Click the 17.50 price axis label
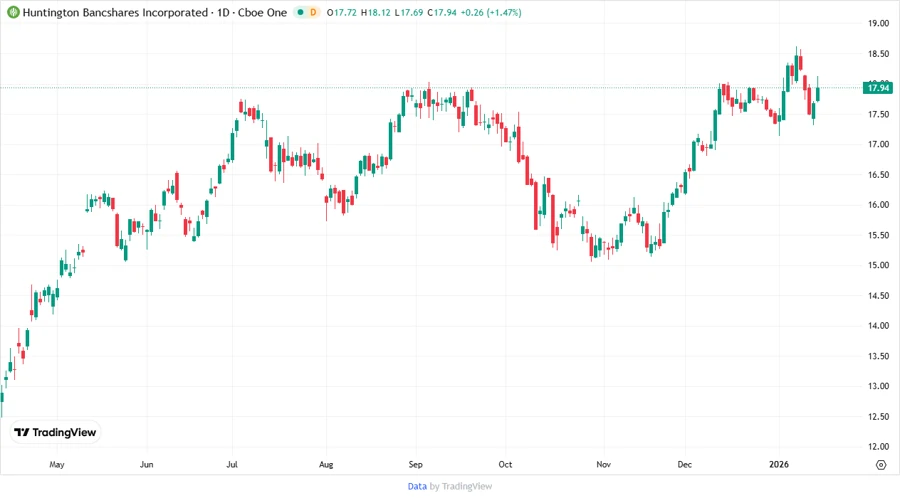900x498 pixels. [878, 114]
